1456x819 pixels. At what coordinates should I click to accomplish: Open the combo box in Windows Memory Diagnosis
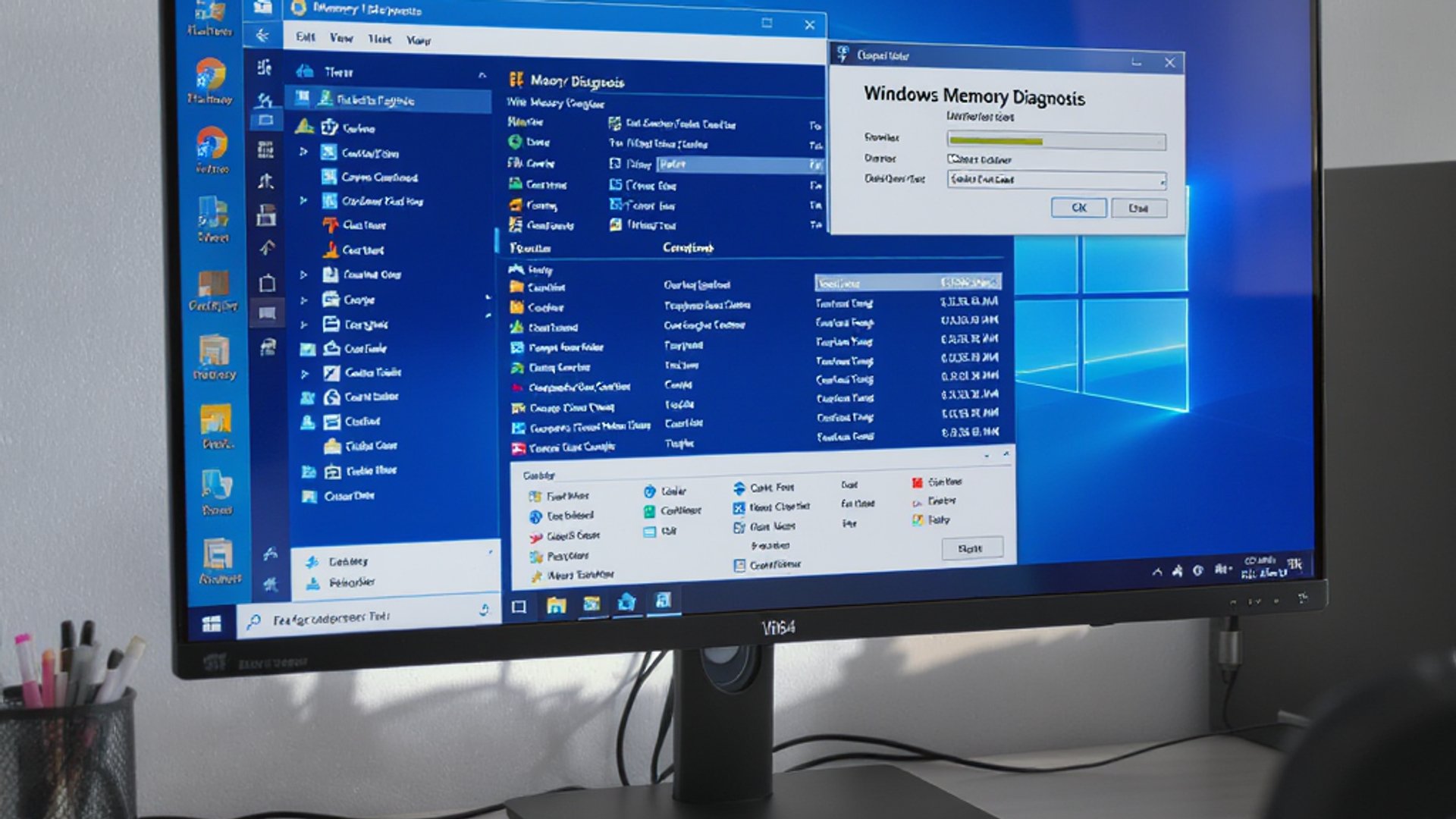[x=1056, y=180]
